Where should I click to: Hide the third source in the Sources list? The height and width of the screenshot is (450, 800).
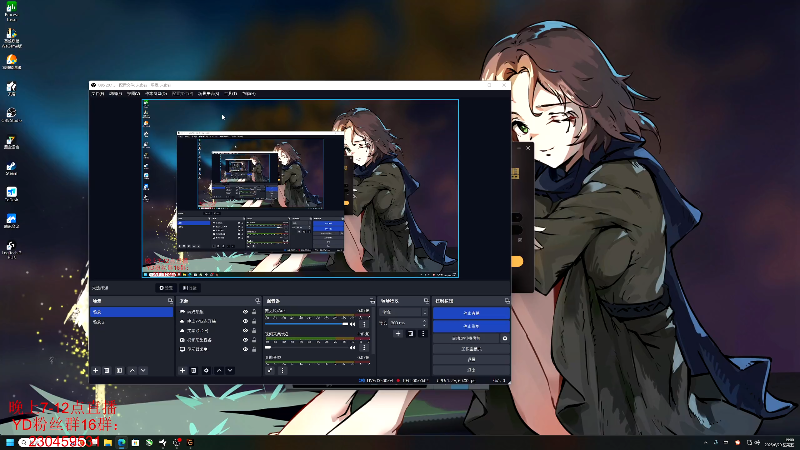click(x=245, y=331)
